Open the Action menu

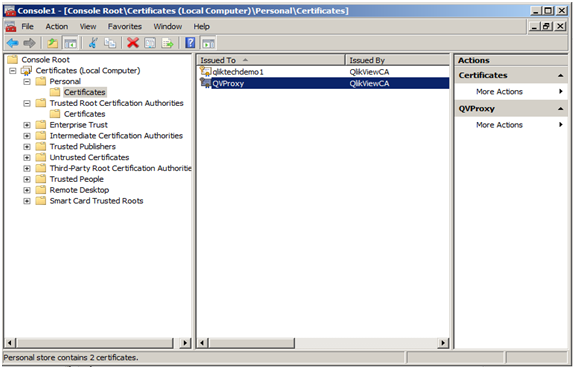coord(56,26)
